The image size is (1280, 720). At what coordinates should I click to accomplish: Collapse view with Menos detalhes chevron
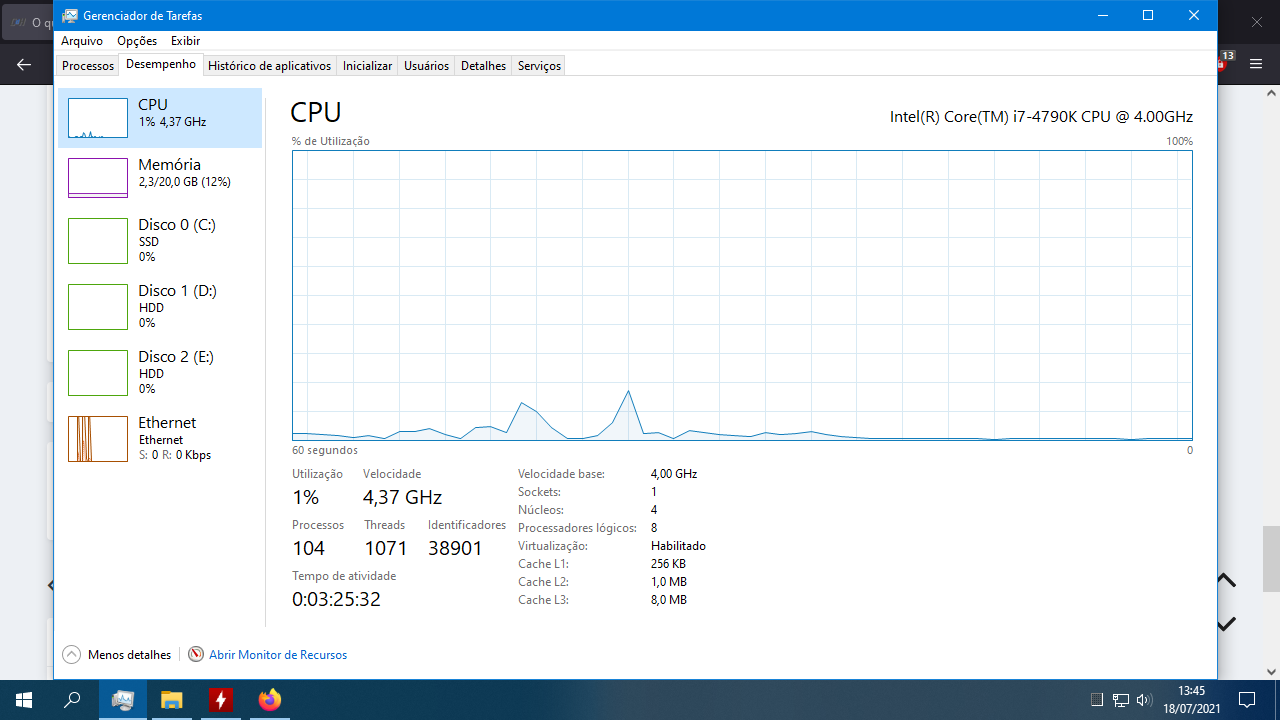tap(71, 655)
